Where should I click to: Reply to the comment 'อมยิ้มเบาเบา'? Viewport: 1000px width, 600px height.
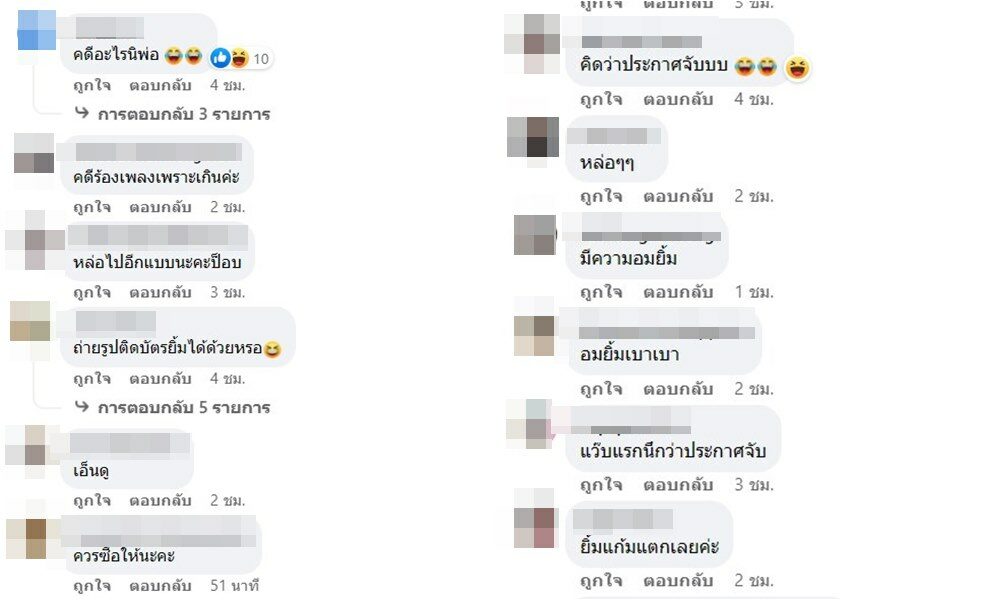pos(678,389)
